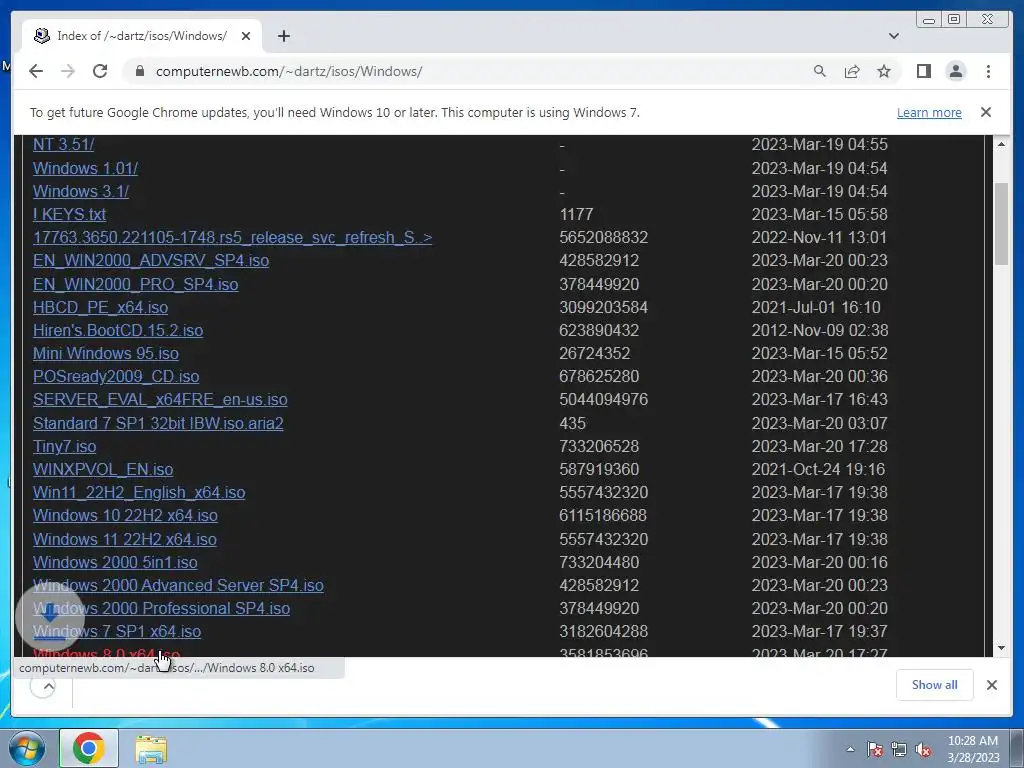
Task: Close the downloads shelf
Action: (991, 685)
